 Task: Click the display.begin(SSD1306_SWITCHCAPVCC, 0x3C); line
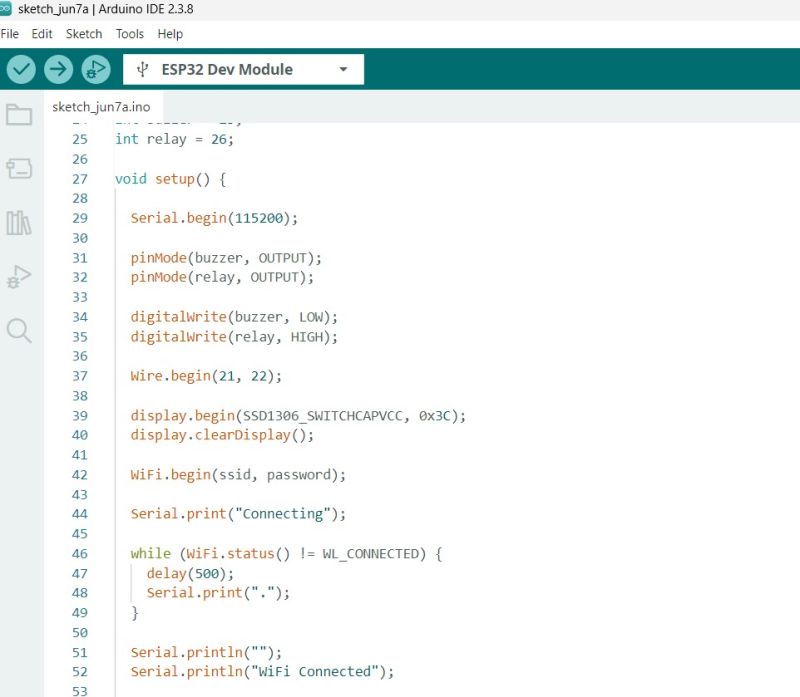[x=298, y=416]
